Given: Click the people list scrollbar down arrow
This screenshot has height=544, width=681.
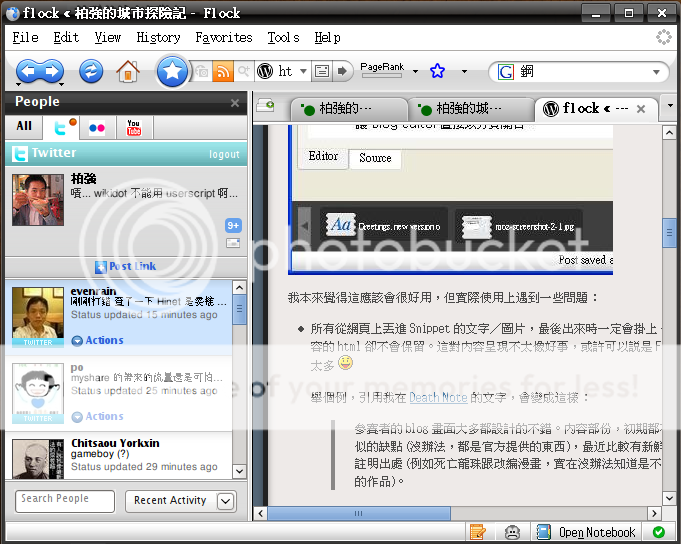Looking at the screenshot, I should click(239, 471).
